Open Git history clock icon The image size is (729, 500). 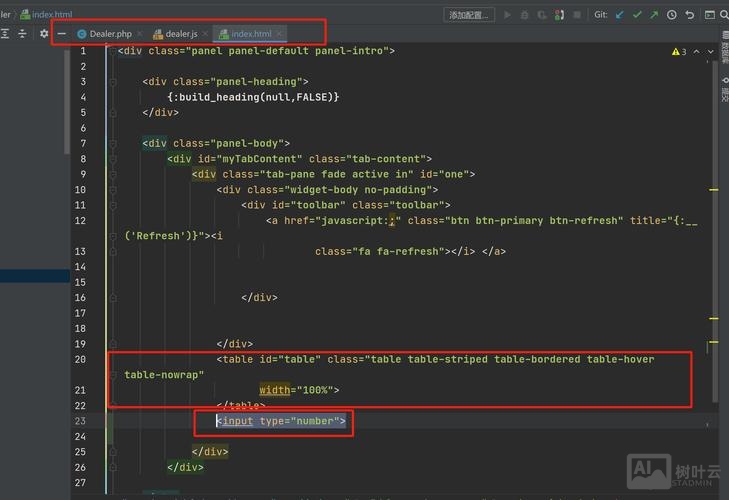tap(671, 15)
